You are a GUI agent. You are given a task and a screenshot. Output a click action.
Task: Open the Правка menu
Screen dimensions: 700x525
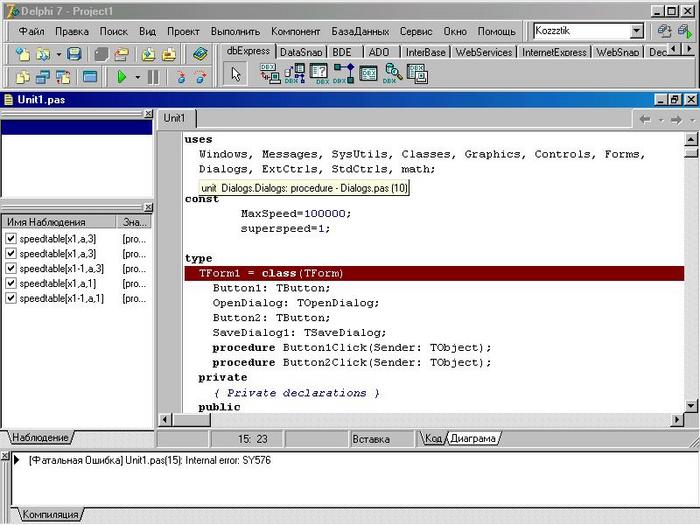click(x=72, y=32)
